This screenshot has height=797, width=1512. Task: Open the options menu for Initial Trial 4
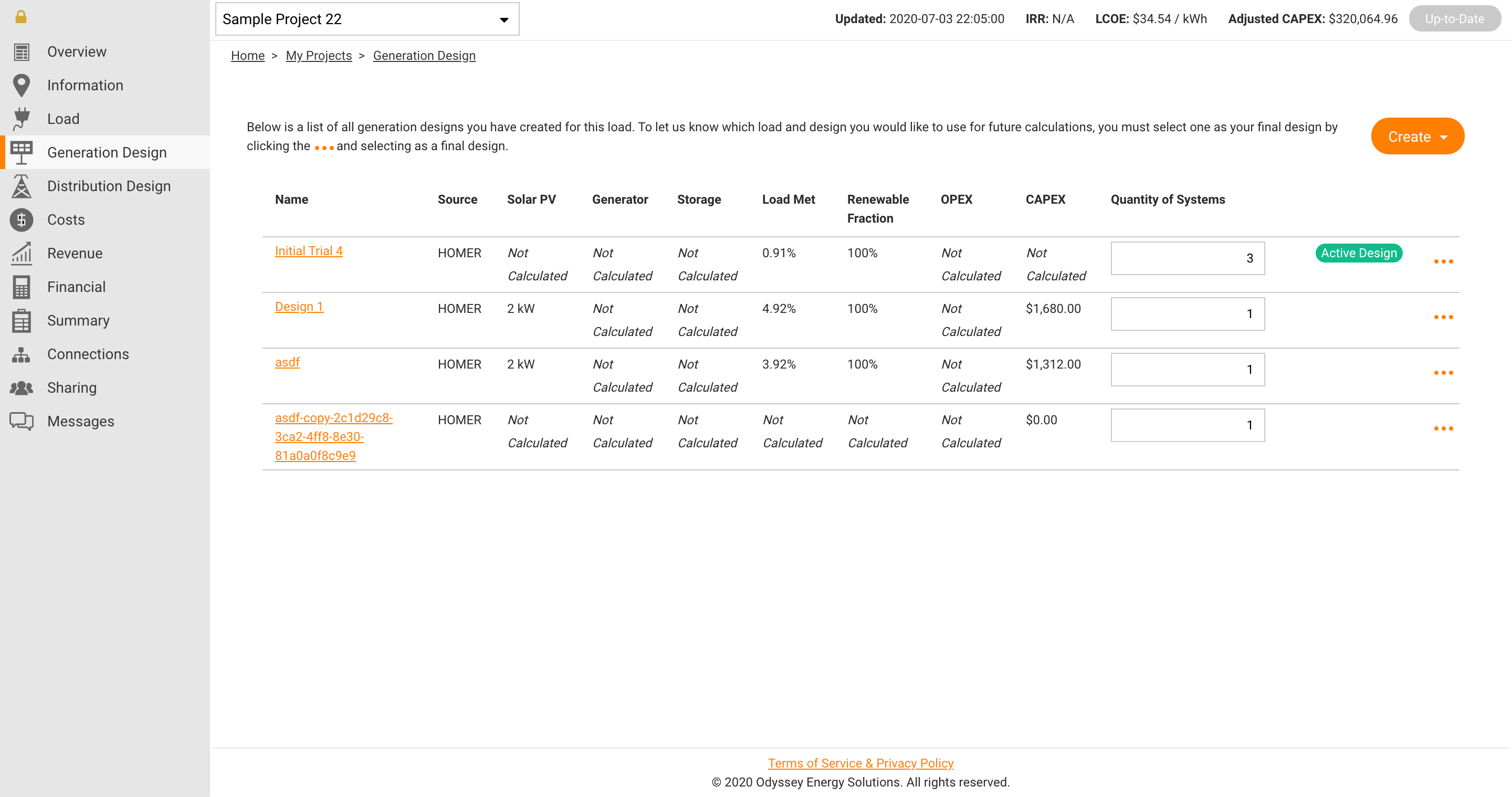[x=1443, y=261]
